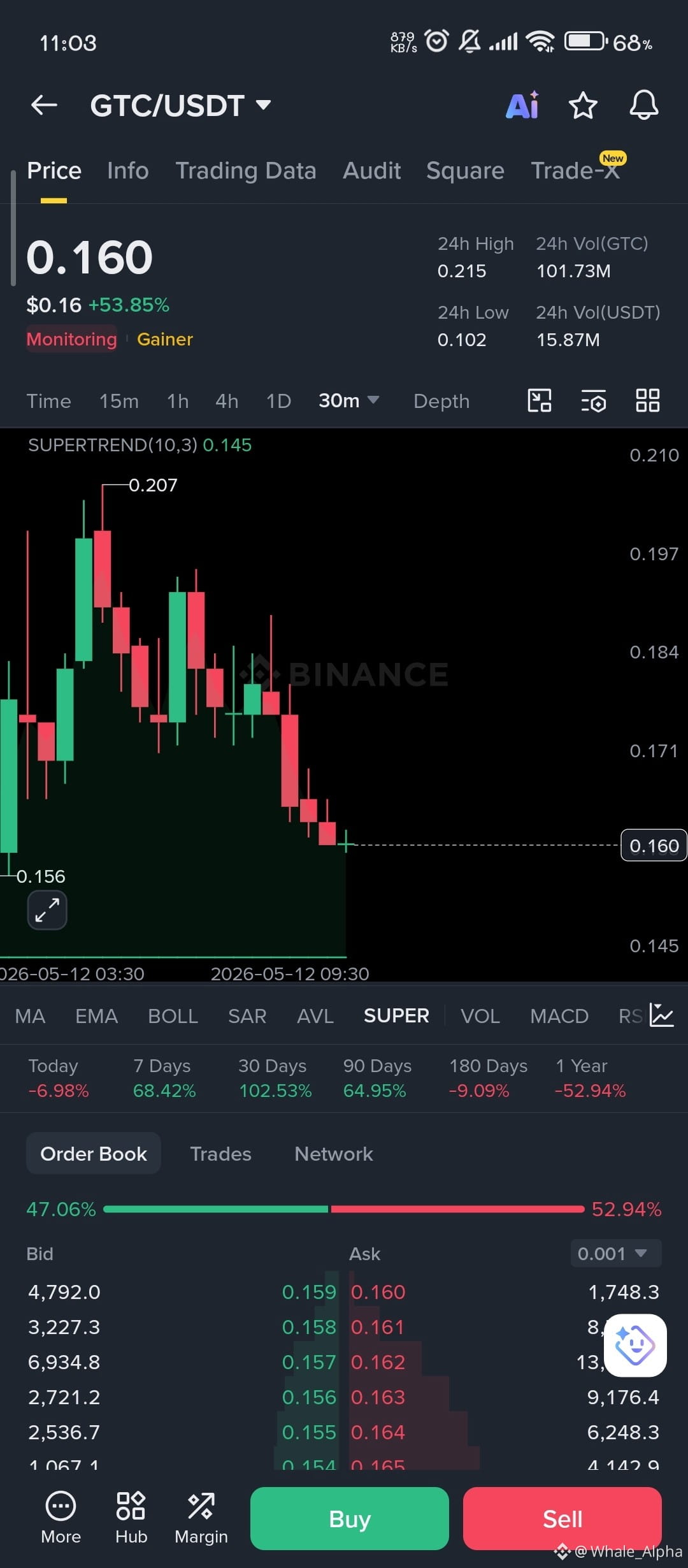This screenshot has width=688, height=1568.
Task: Open the Square tab
Action: [x=465, y=171]
